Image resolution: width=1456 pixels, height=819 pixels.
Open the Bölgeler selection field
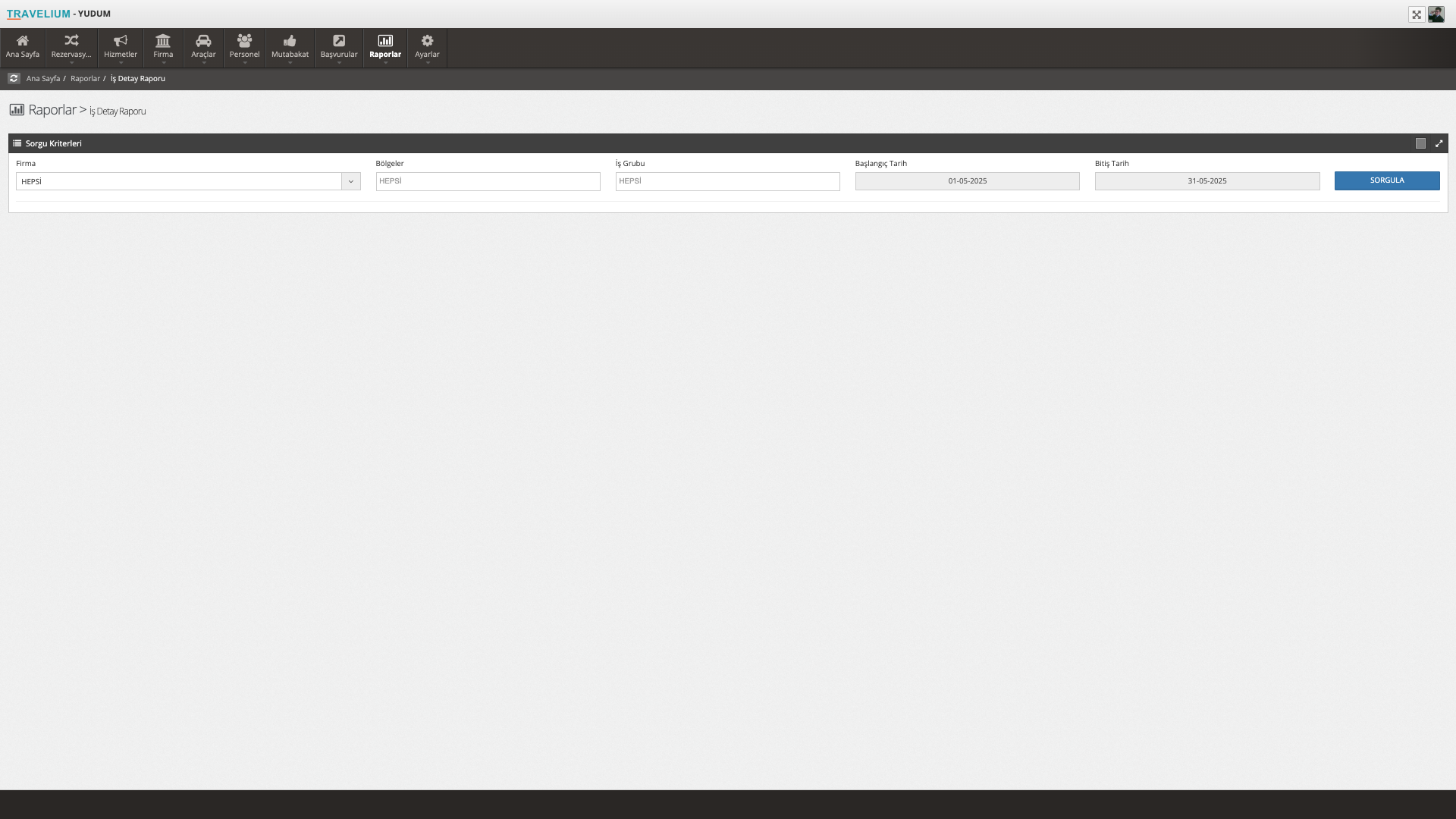[x=488, y=181]
